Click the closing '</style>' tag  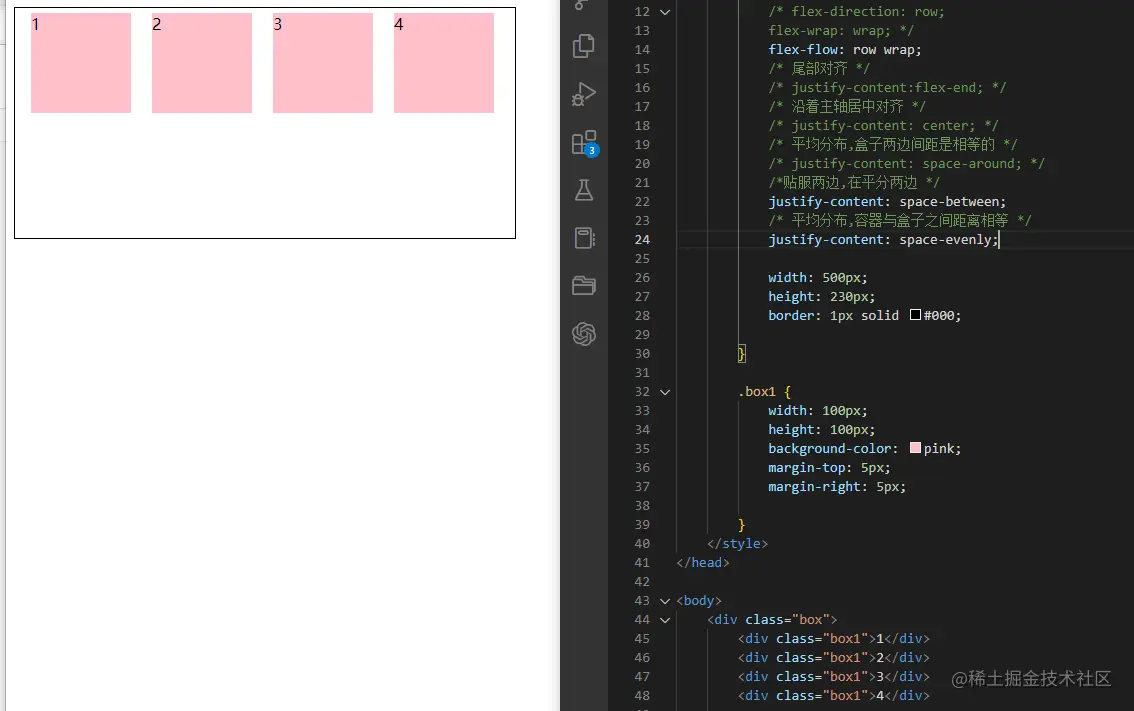[737, 544]
